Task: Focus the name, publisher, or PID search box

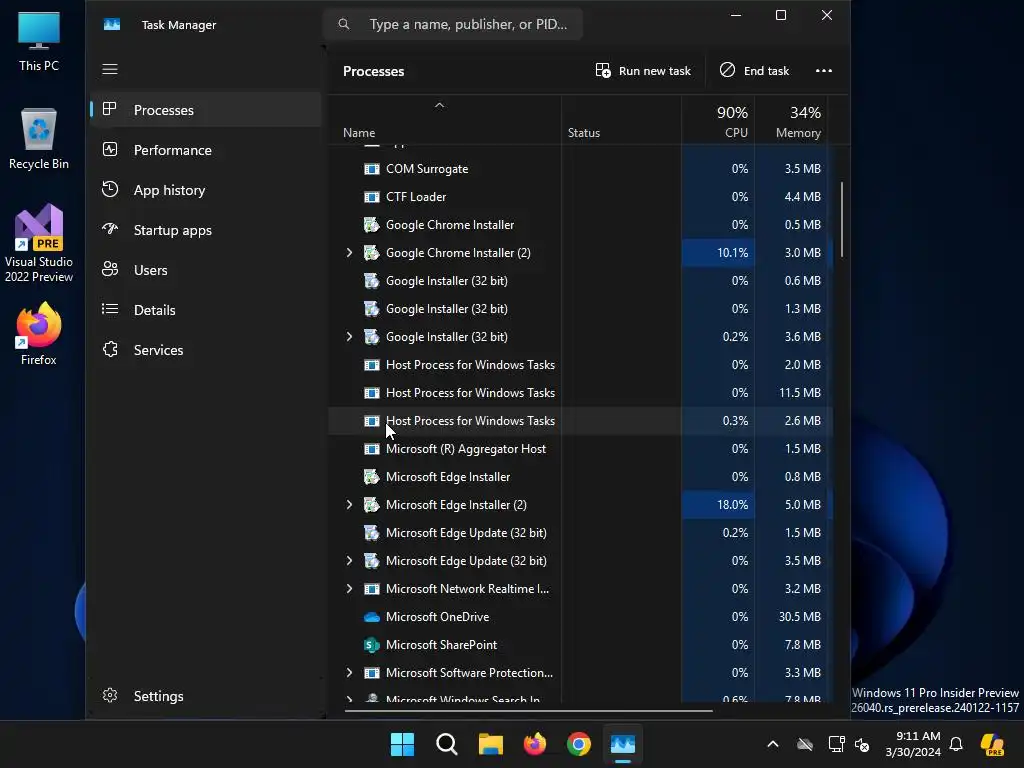Action: coord(453,24)
